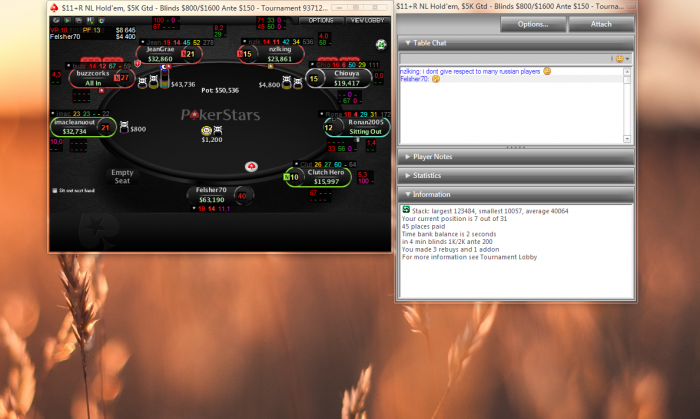700x419 pixels.
Task: Click 'Time bank balance is 2 seconds'
Action: (x=449, y=234)
